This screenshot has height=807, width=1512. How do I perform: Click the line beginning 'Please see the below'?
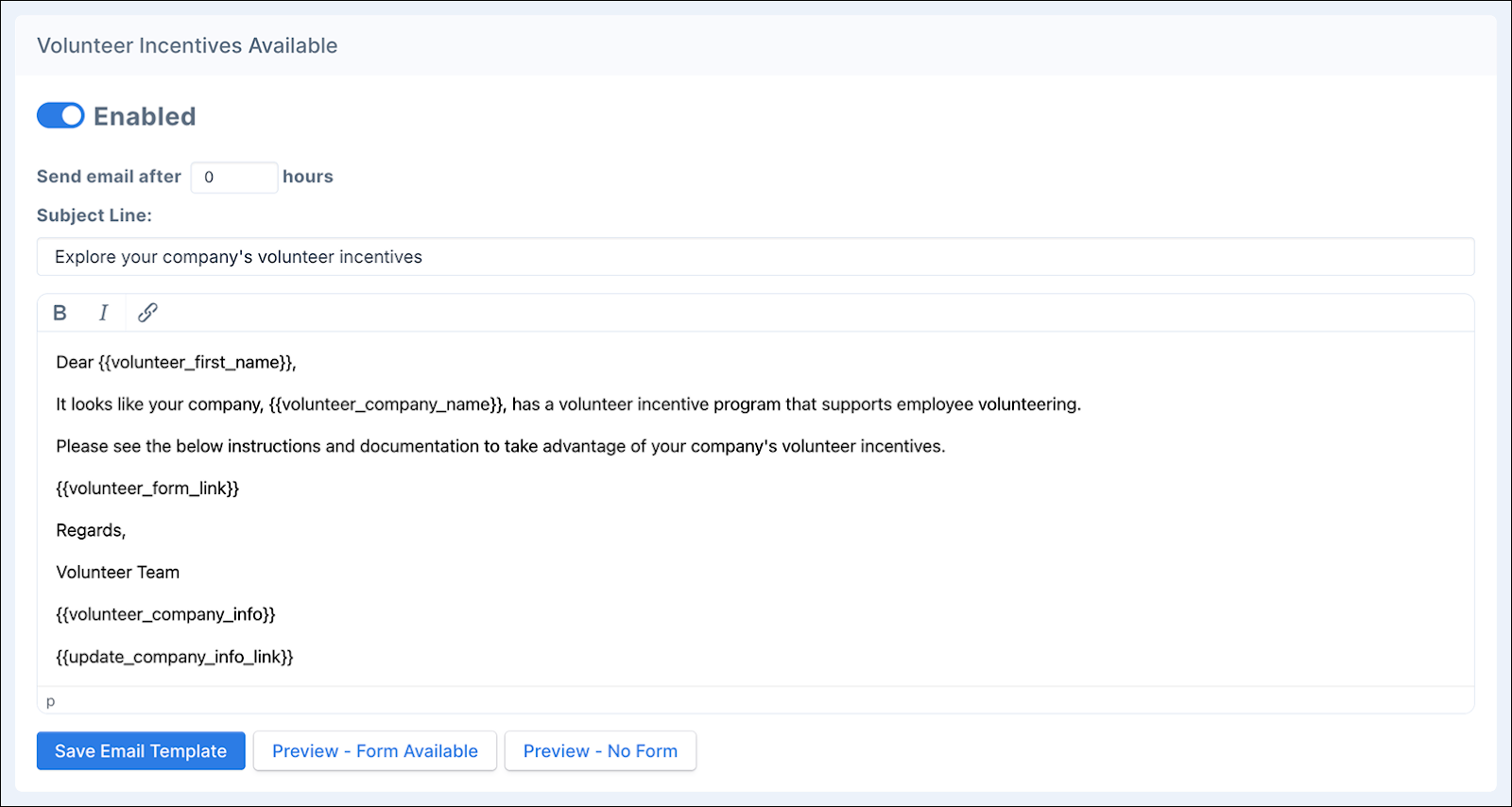click(500, 446)
